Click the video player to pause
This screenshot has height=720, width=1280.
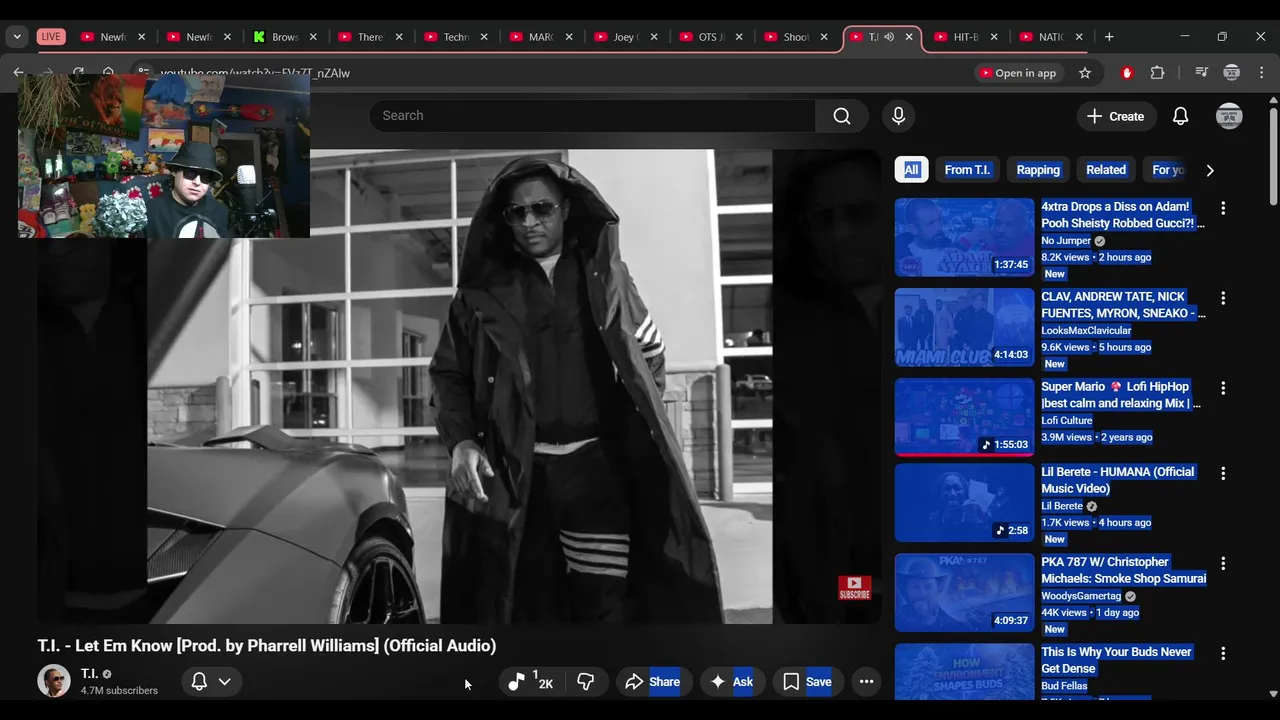[x=459, y=386]
